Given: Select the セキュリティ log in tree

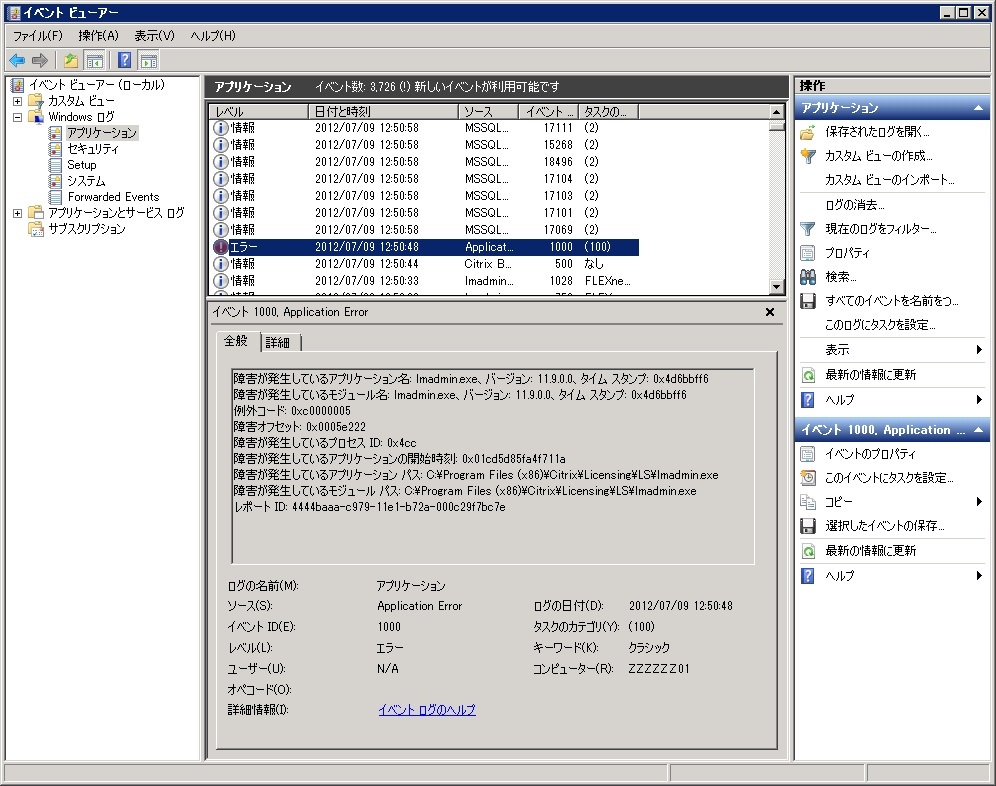Looking at the screenshot, I should [x=92, y=149].
